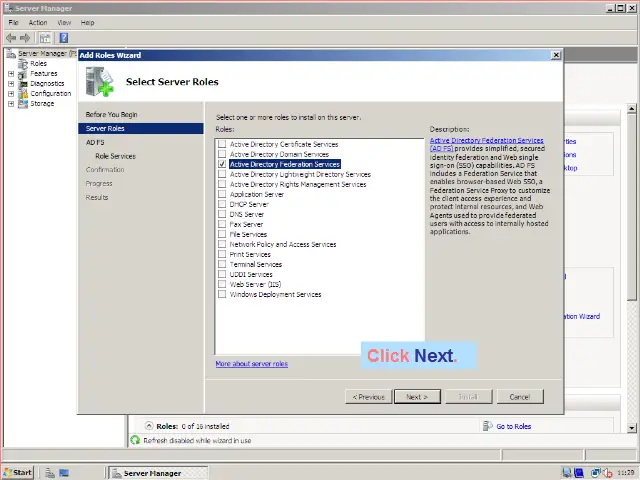Click the Features icon in the tree

click(x=23, y=74)
